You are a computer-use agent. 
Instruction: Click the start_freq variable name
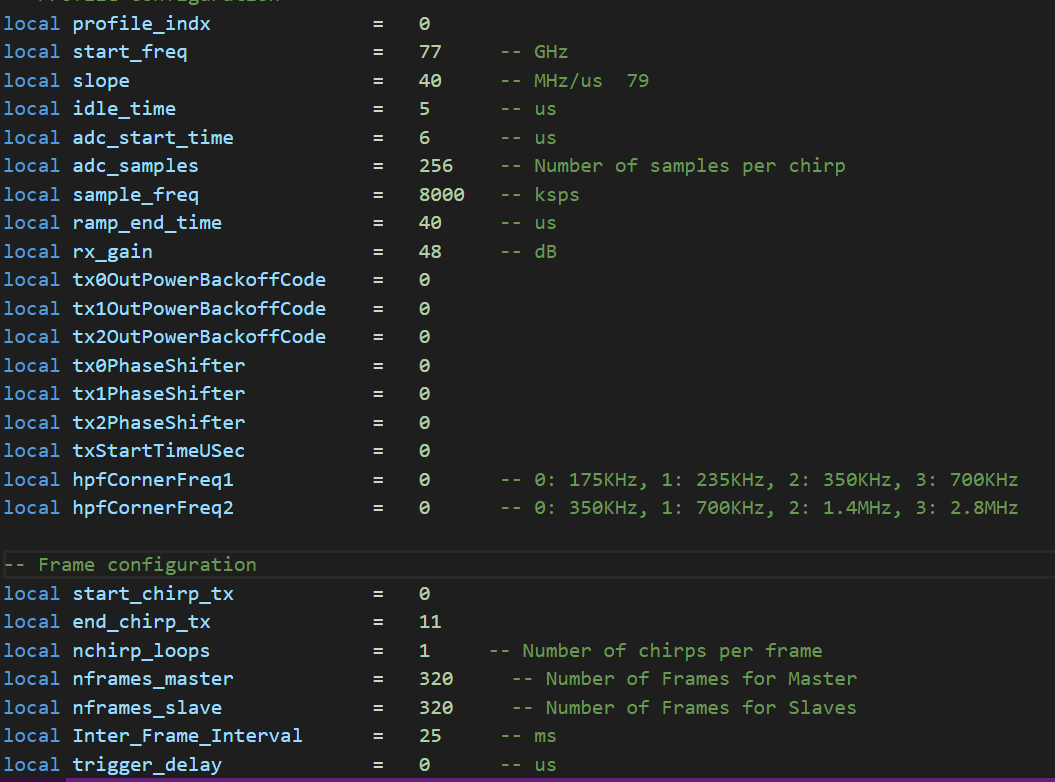tap(130, 51)
